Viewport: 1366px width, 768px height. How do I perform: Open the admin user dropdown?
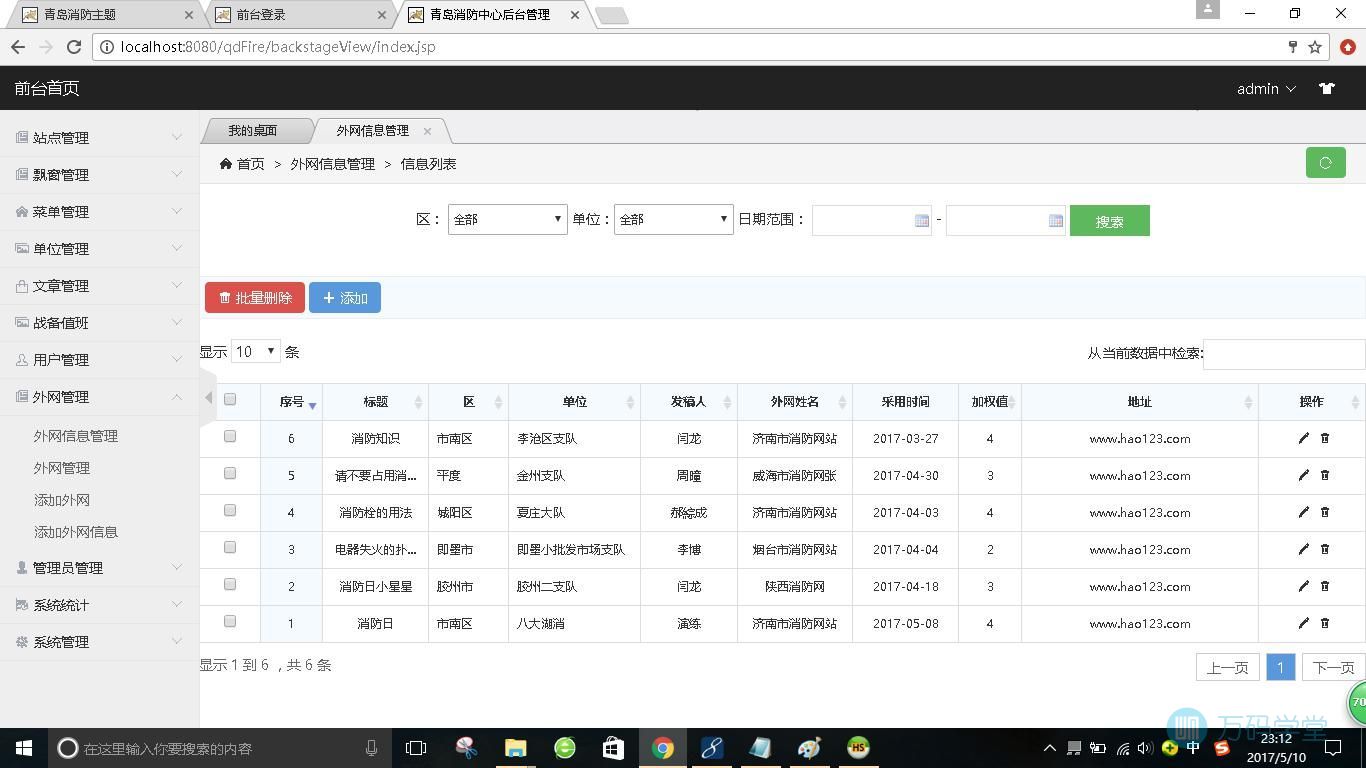tap(1266, 89)
